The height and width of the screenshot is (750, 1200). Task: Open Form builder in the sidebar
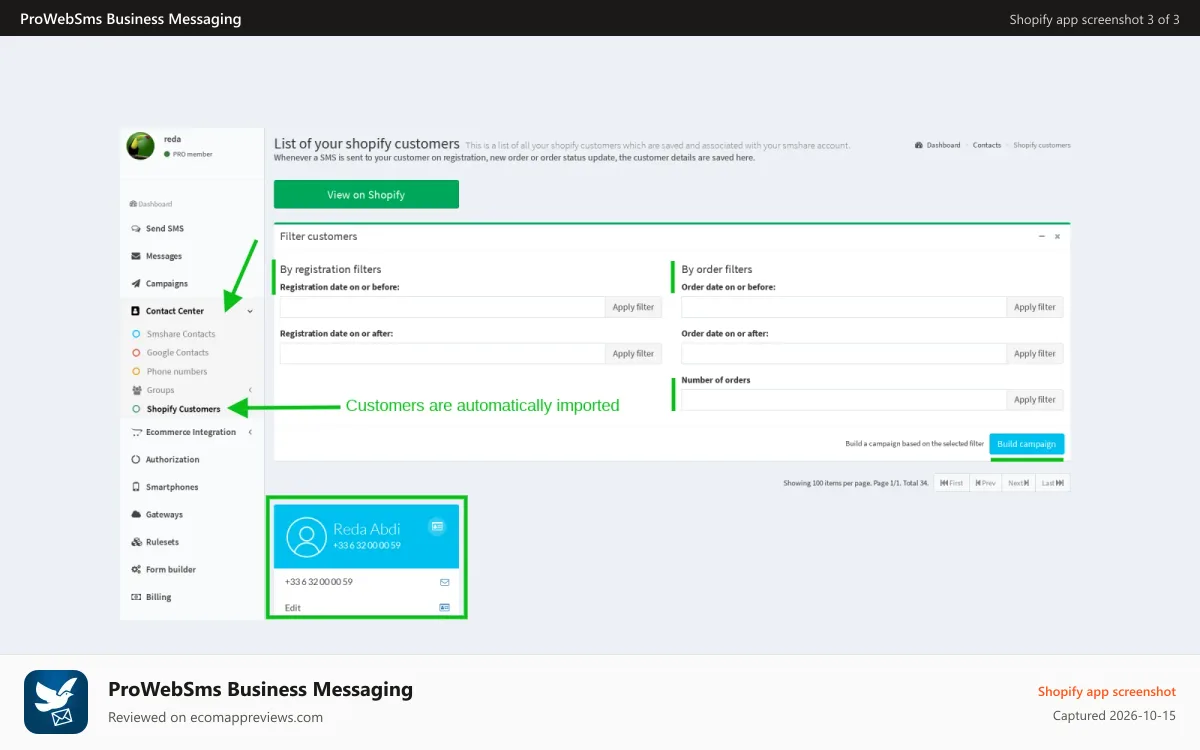pos(171,570)
